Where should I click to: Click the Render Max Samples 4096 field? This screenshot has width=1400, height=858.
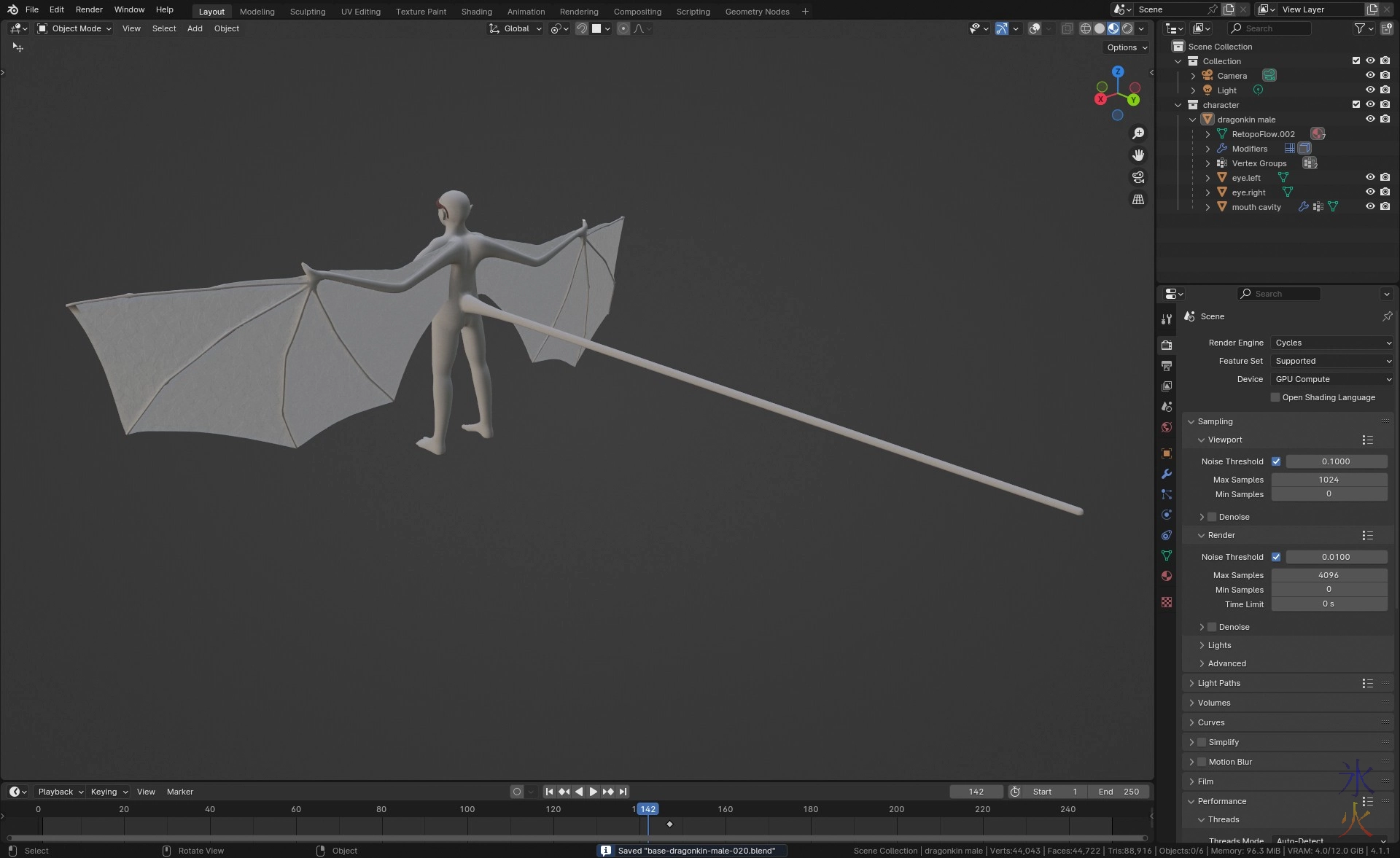point(1329,575)
